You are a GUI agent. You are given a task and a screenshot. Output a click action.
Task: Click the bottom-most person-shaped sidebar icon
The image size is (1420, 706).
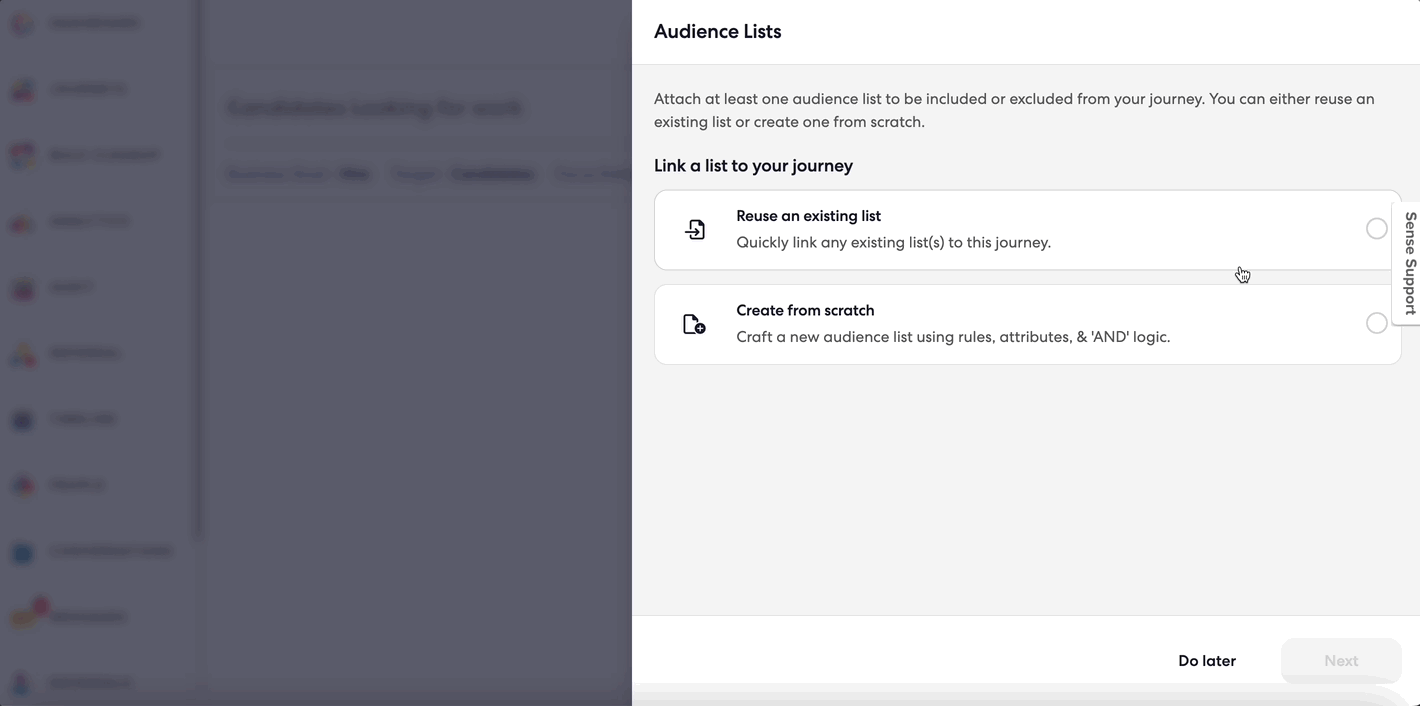[x=22, y=682]
